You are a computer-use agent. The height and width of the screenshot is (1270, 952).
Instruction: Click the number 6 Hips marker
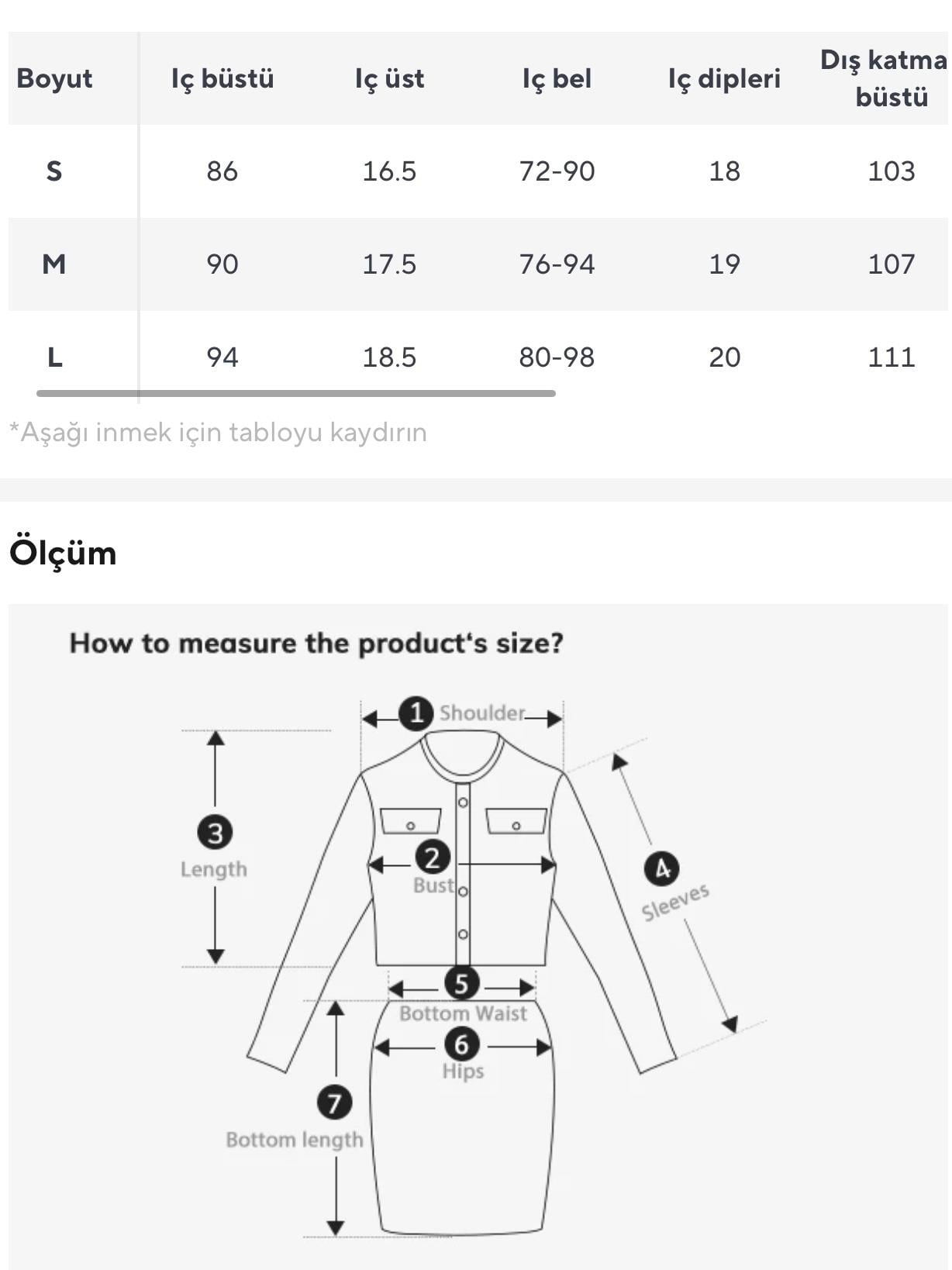point(461,1044)
